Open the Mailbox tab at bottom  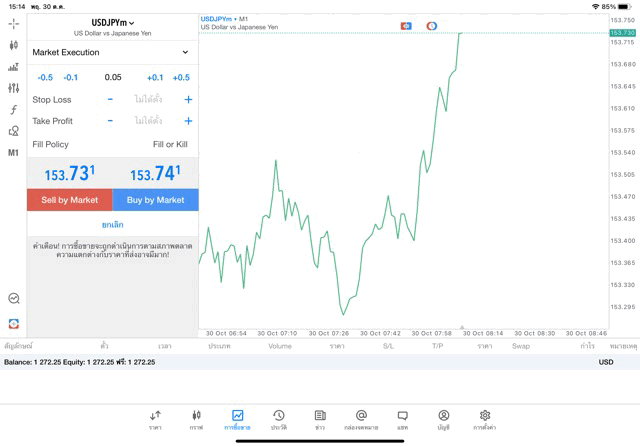click(361, 419)
